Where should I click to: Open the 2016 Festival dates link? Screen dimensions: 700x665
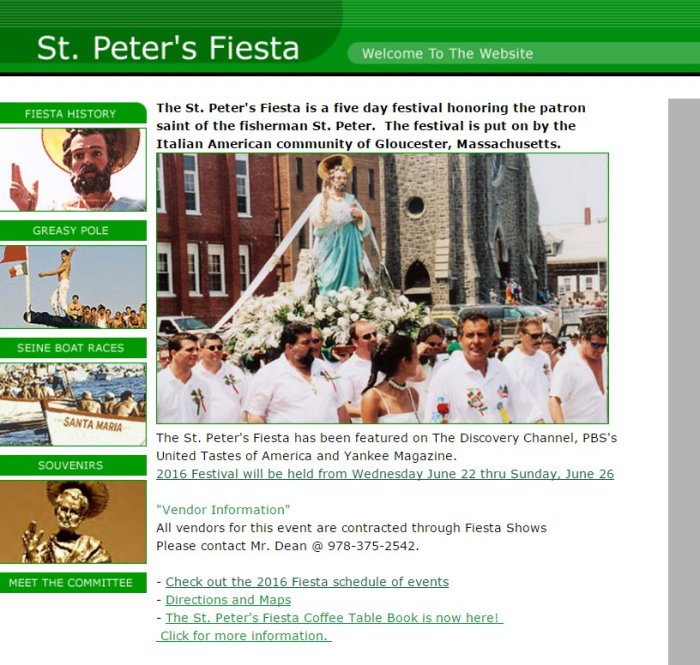coord(385,474)
